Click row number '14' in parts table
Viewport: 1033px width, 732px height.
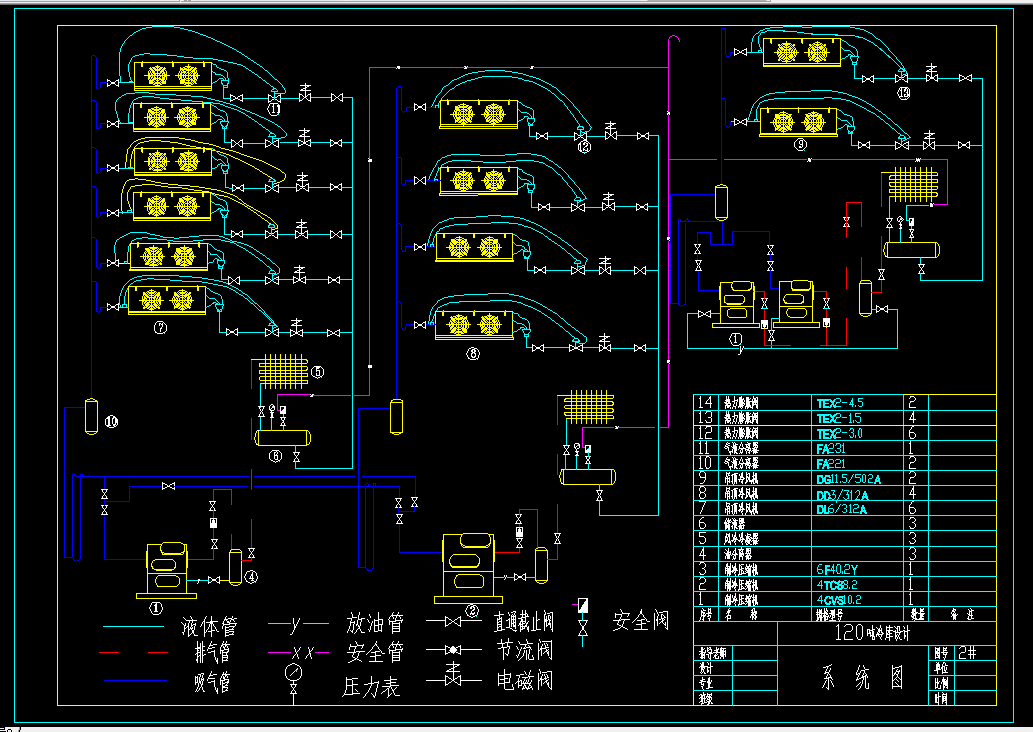tap(705, 402)
